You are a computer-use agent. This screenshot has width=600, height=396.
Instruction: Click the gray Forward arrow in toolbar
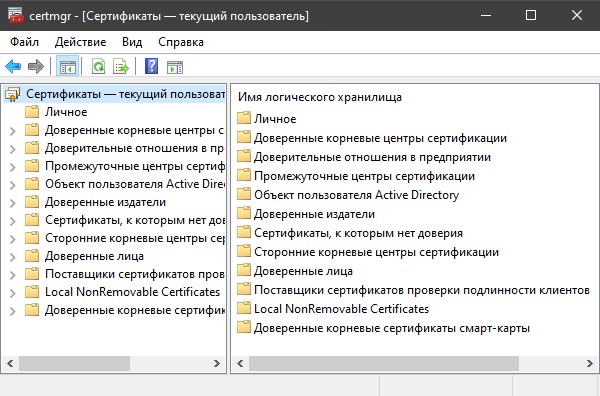coord(36,67)
